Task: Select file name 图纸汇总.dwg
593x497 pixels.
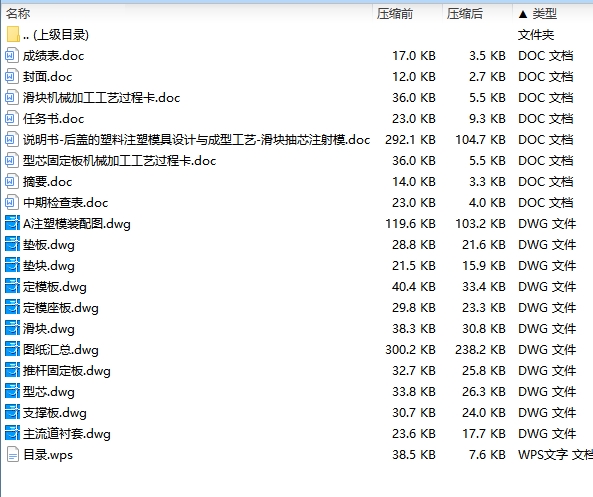Action: click(61, 350)
